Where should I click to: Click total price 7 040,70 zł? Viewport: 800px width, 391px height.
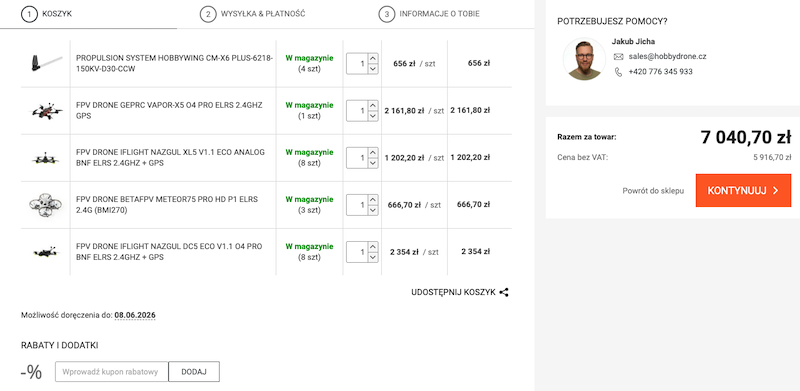(x=745, y=137)
